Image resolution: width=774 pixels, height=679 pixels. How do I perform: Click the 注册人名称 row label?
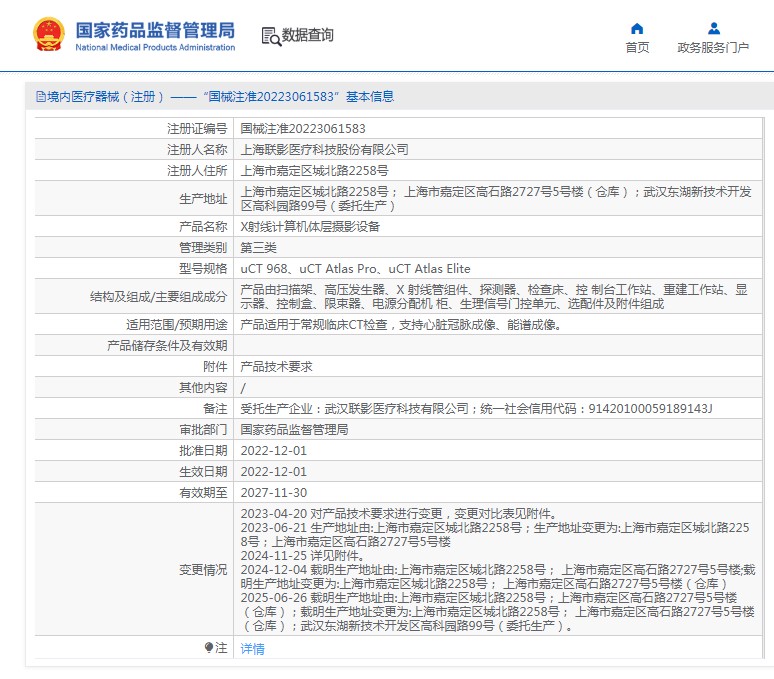197,150
